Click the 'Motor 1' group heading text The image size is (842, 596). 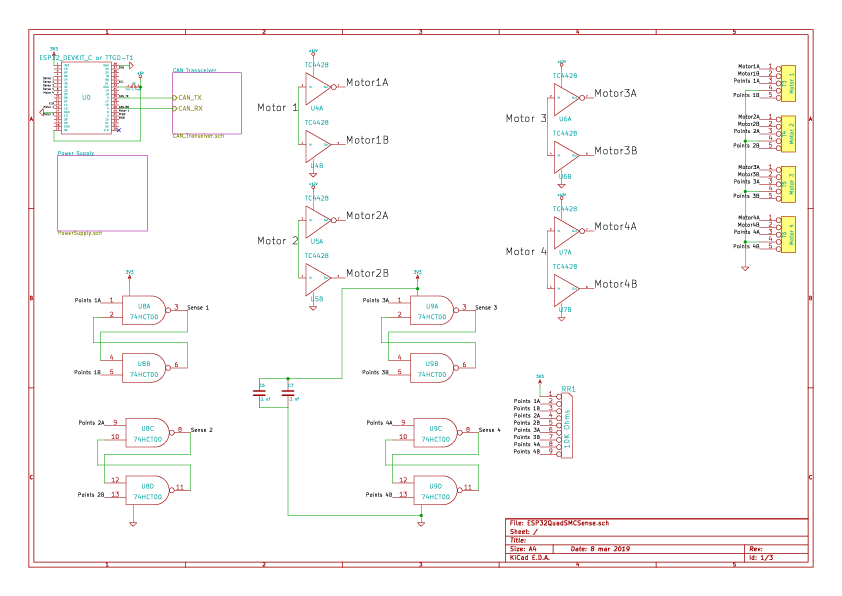coord(277,108)
